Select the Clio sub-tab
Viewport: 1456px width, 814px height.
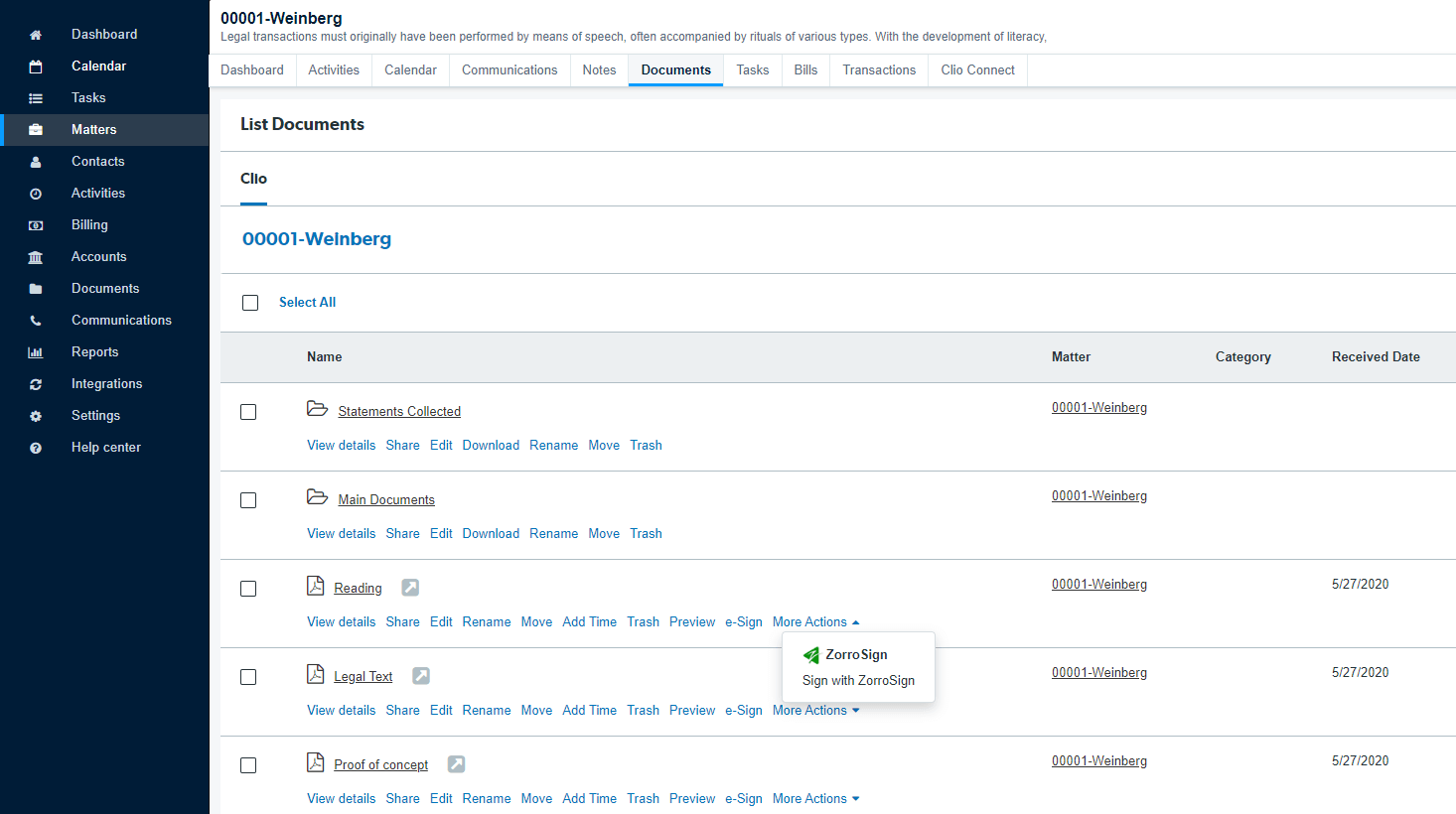point(253,180)
